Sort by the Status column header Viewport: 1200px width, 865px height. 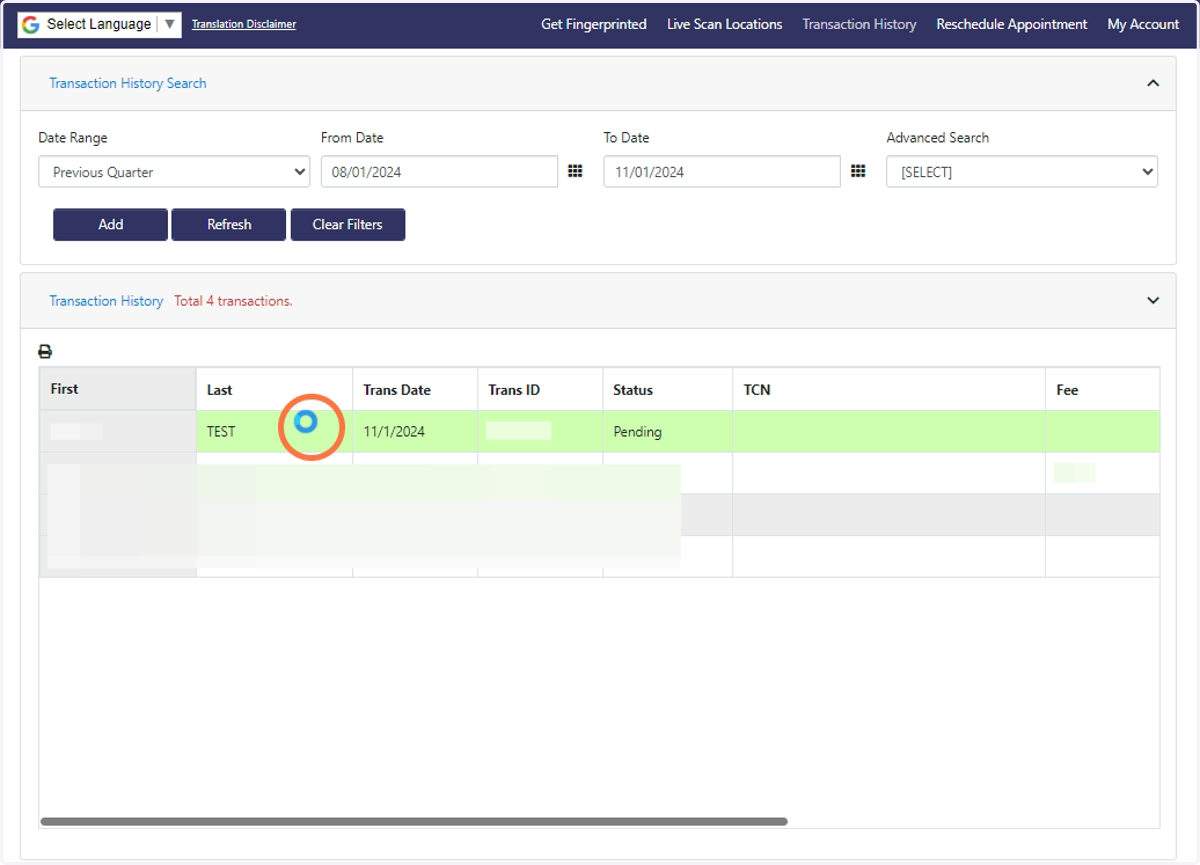pos(667,389)
